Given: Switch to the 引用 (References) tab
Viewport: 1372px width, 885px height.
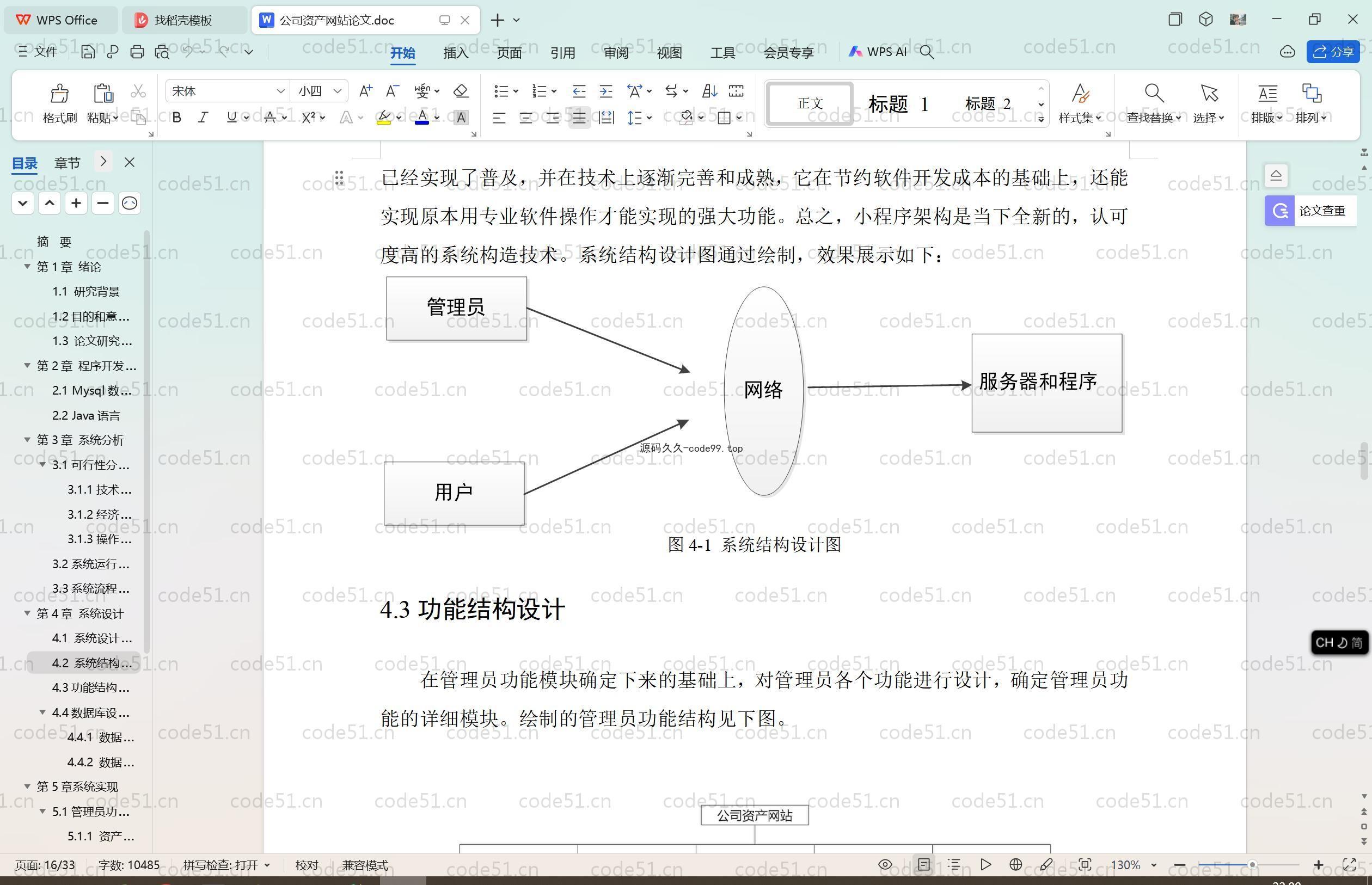Looking at the screenshot, I should 563,53.
